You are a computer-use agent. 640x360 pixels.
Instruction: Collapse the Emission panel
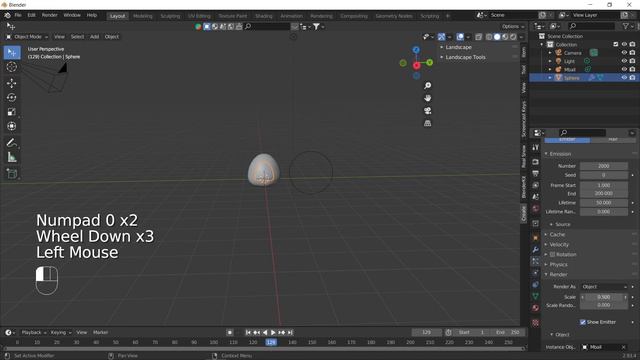(x=560, y=154)
